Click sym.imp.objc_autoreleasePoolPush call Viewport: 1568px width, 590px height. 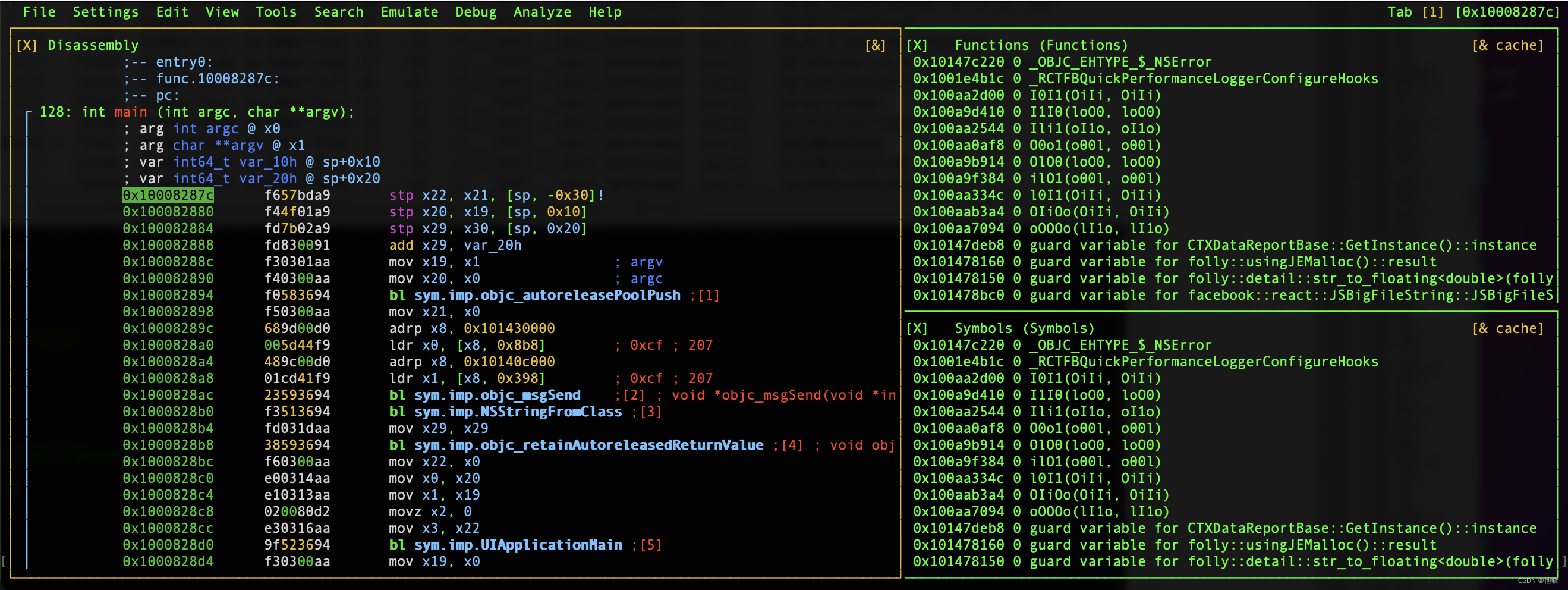click(x=547, y=294)
